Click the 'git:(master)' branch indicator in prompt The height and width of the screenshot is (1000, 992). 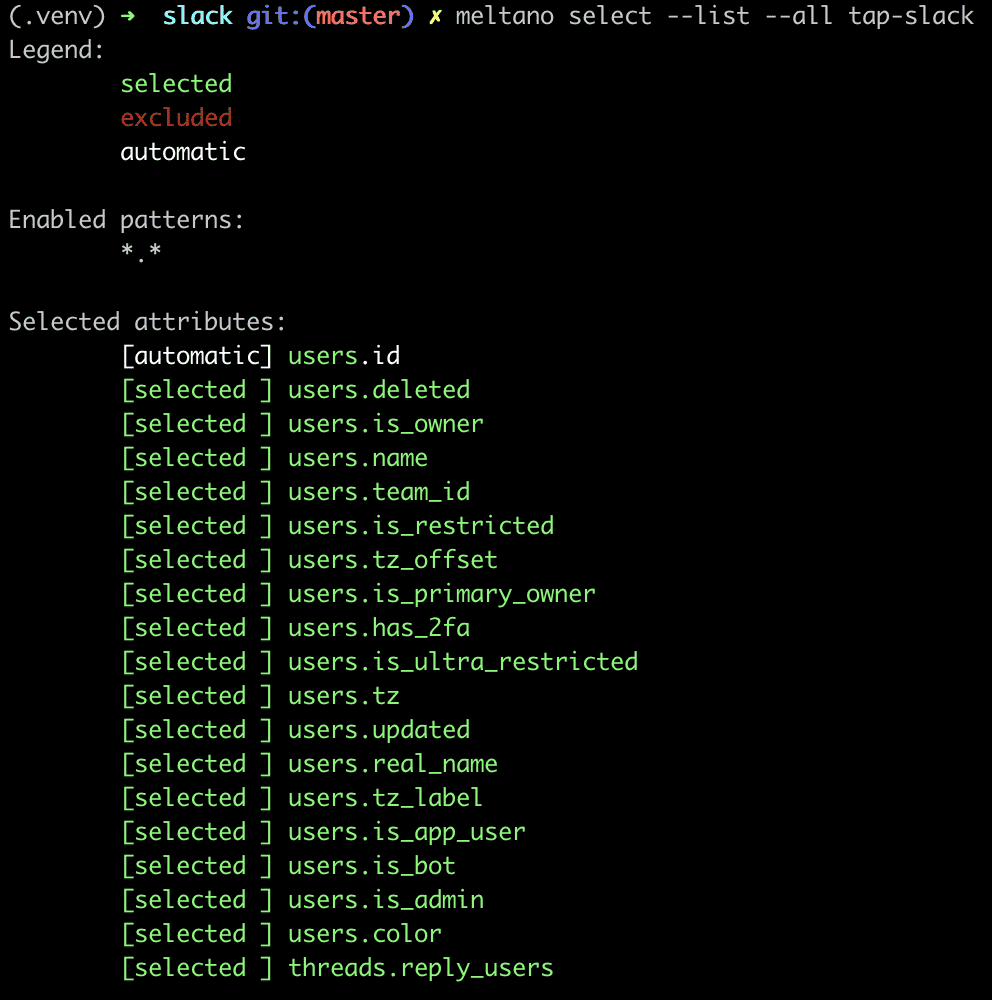[x=329, y=17]
